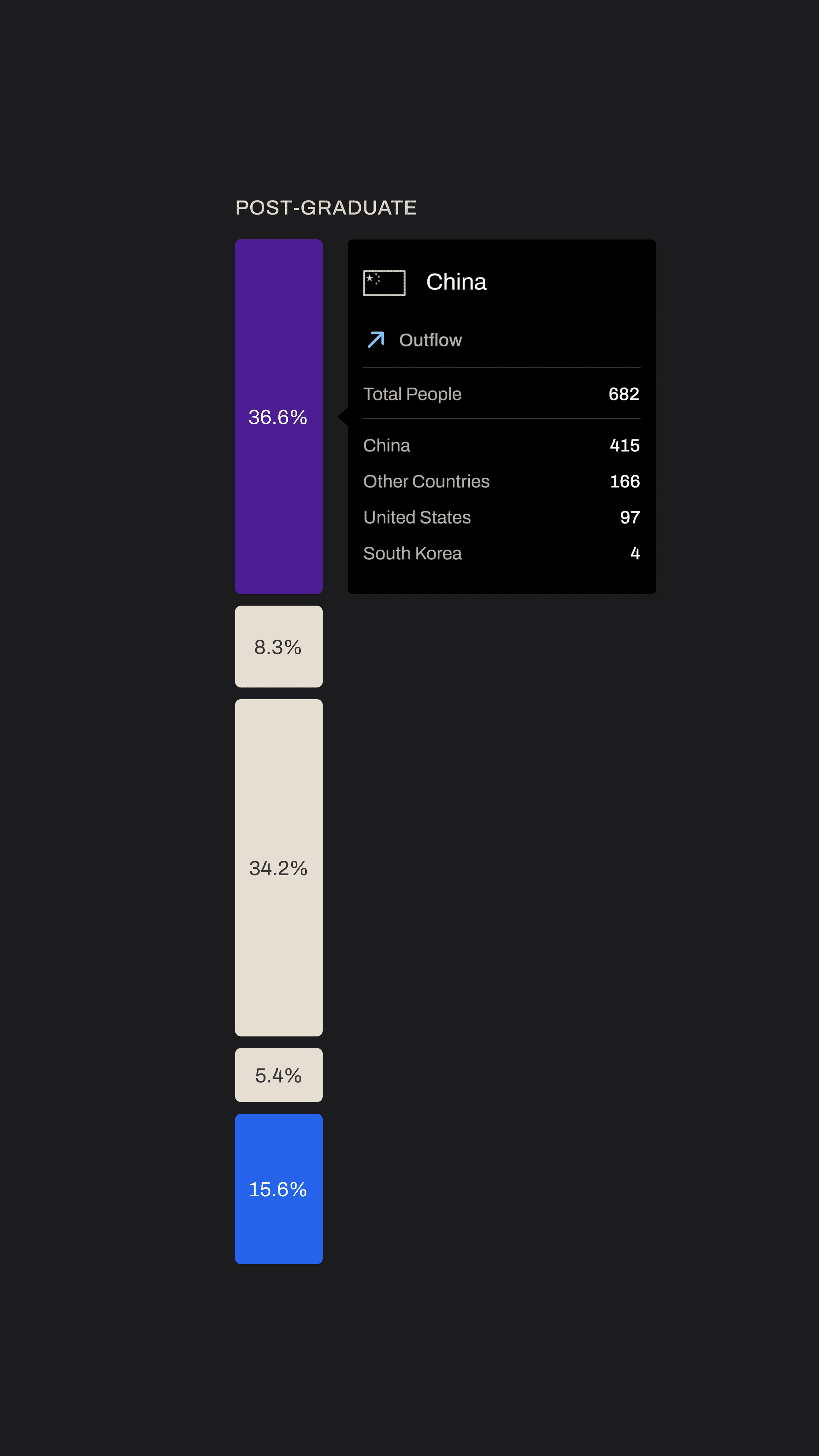This screenshot has height=1456, width=819.
Task: Click the South Korea row label
Action: (412, 553)
